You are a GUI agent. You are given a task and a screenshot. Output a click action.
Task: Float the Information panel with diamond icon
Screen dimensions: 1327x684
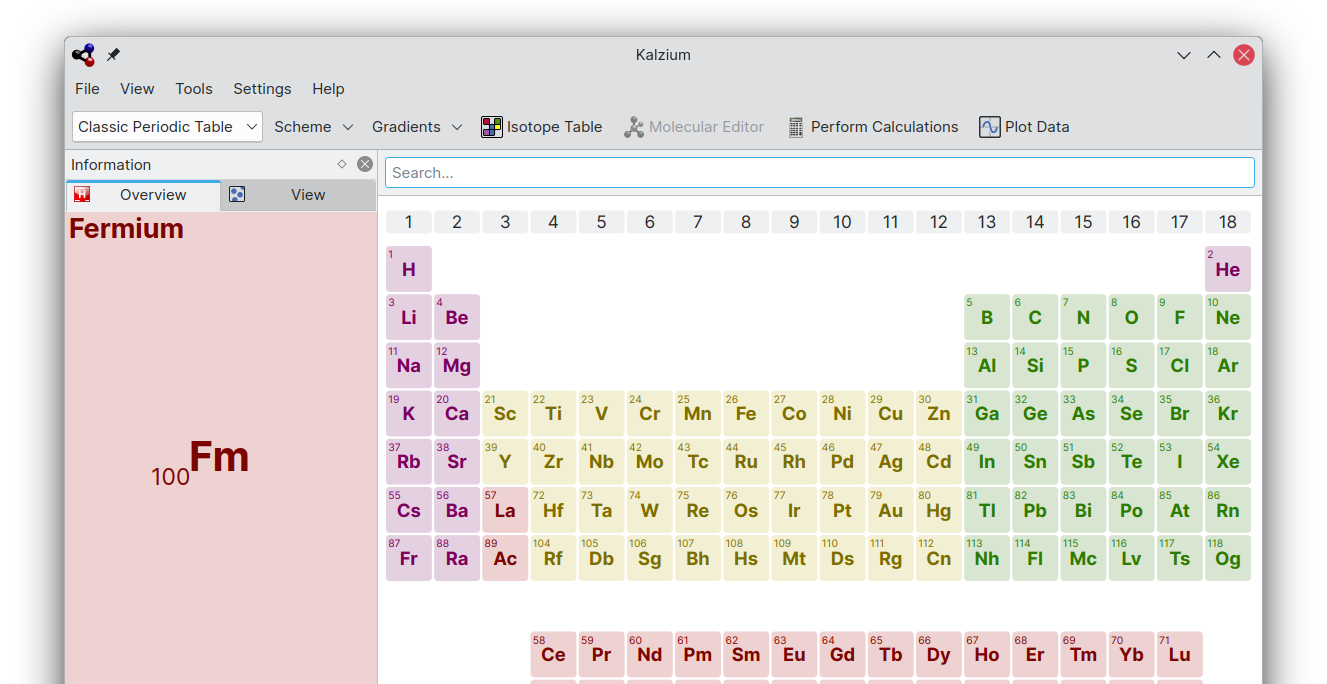tap(342, 164)
